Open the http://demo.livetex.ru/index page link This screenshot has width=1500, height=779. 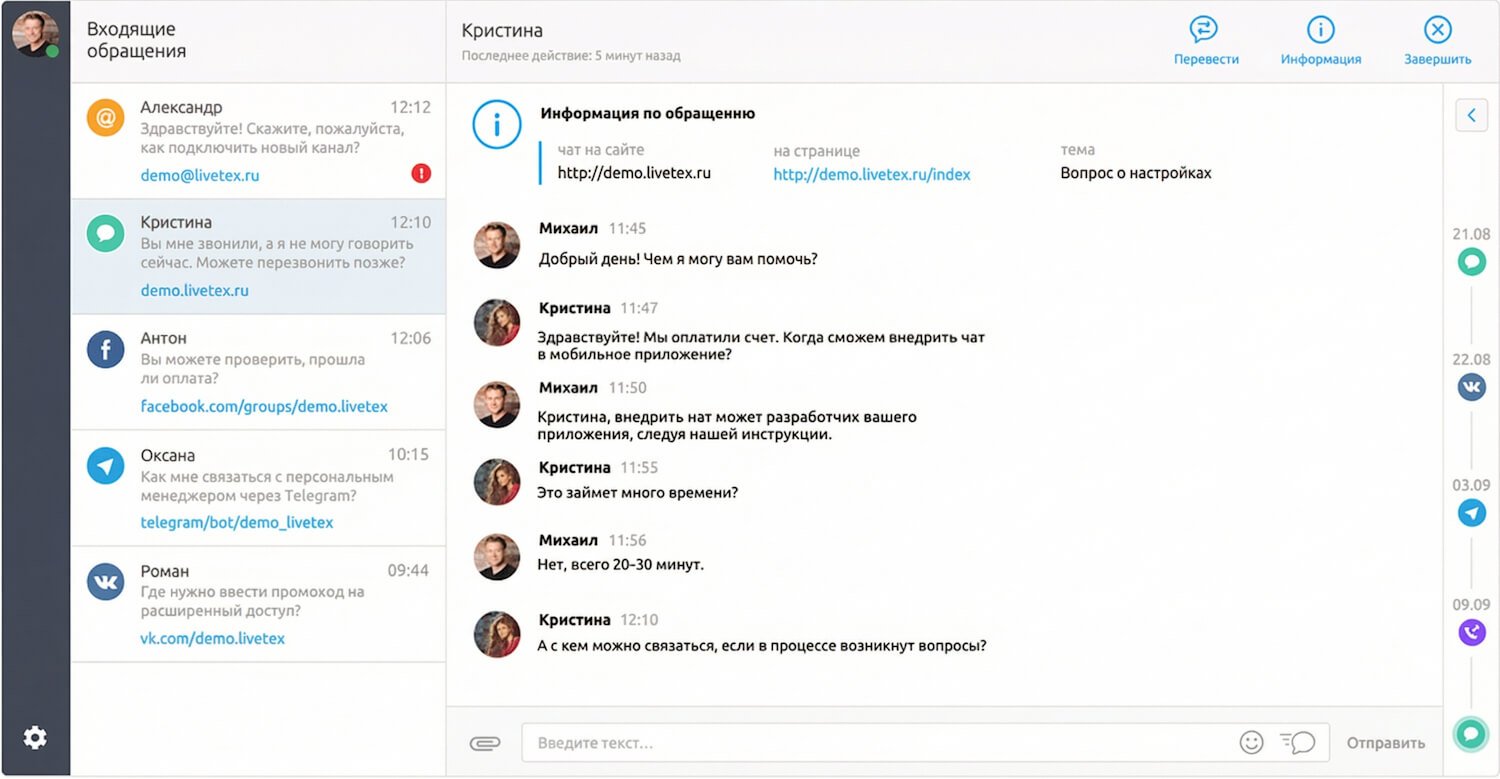tap(872, 174)
